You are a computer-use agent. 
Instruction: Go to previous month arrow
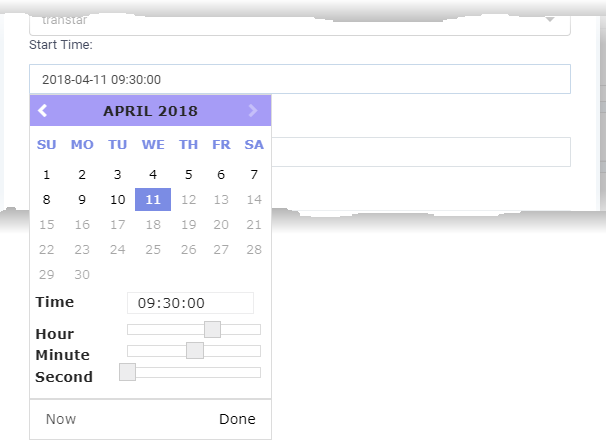coord(43,111)
